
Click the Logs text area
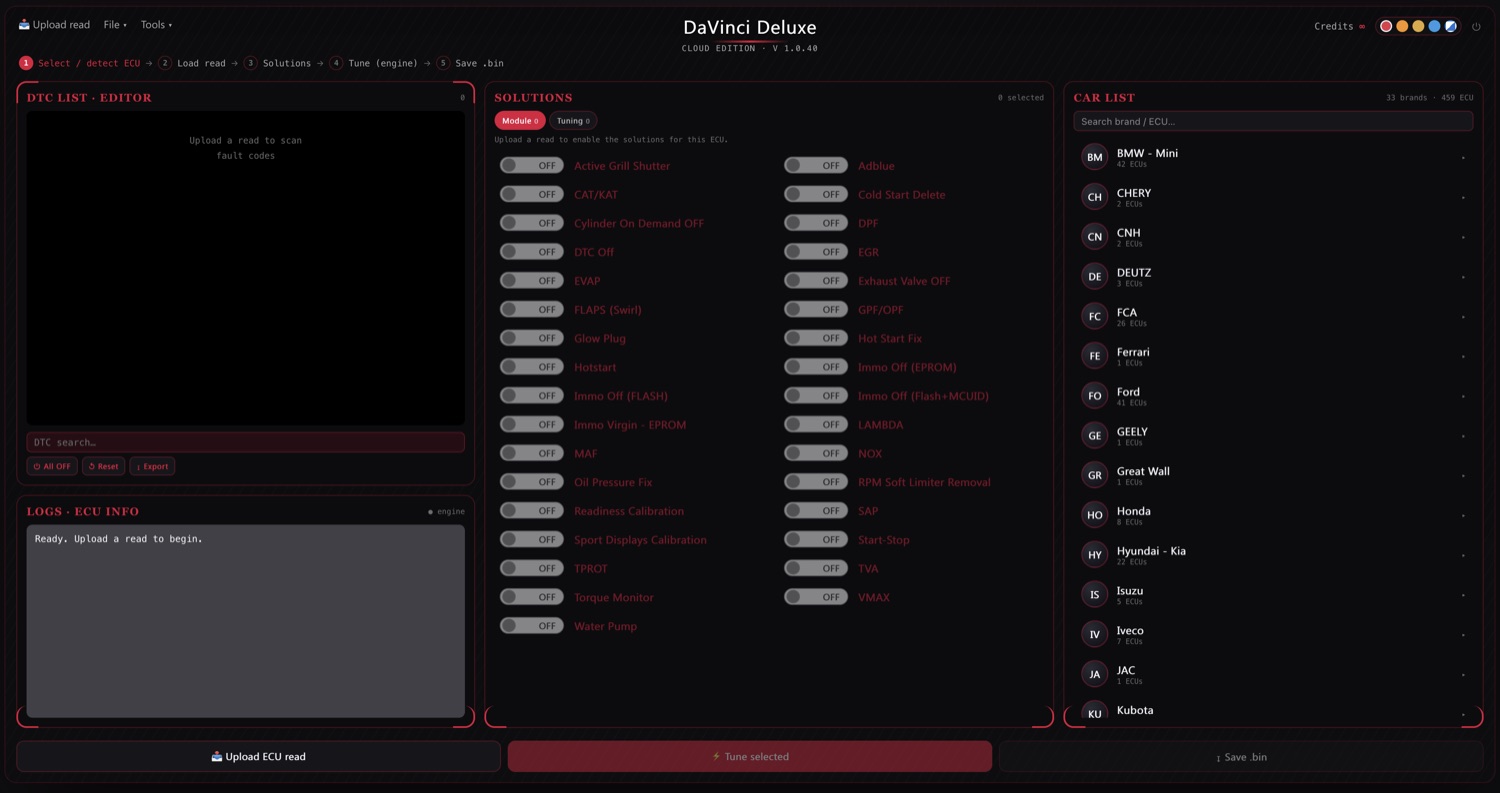[x=246, y=621]
